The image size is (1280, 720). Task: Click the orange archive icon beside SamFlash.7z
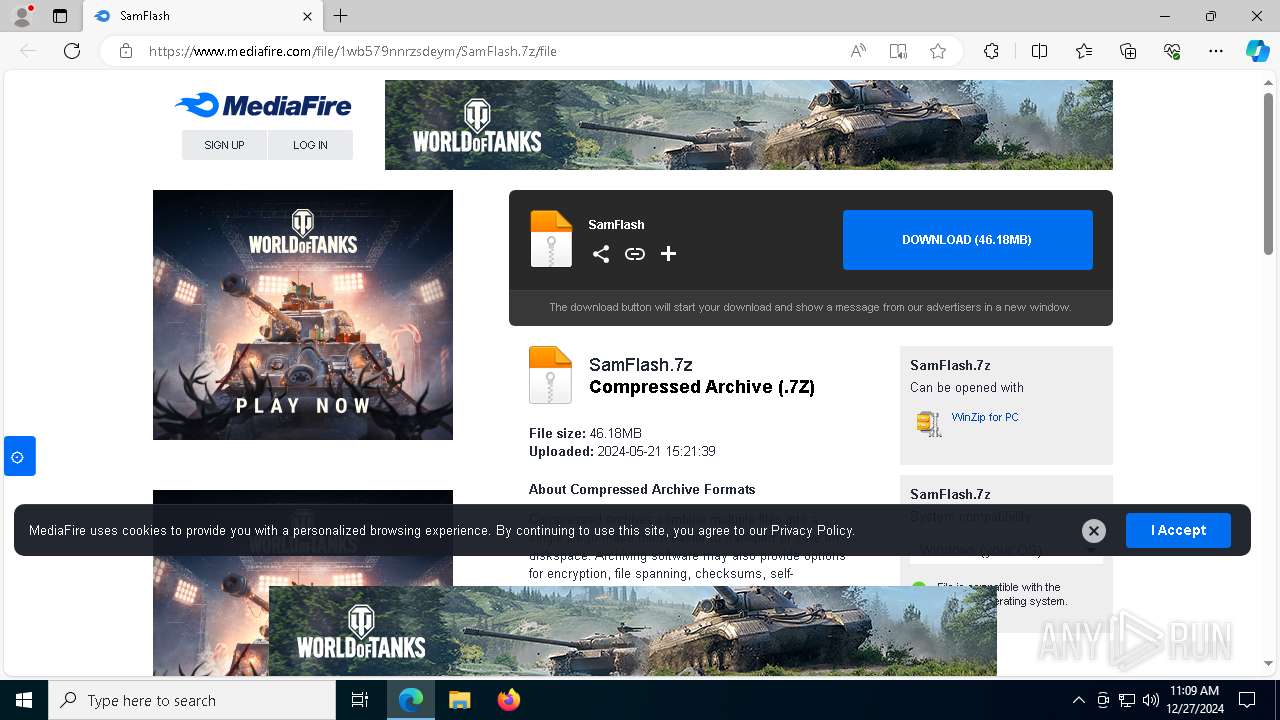pos(550,375)
